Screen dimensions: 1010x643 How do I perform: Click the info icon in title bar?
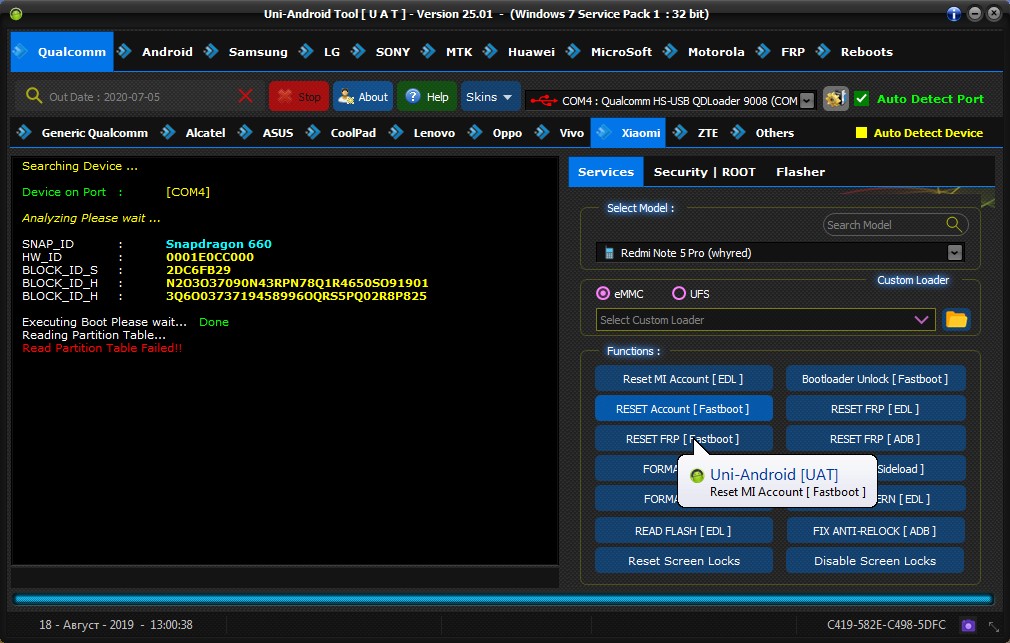(x=954, y=14)
